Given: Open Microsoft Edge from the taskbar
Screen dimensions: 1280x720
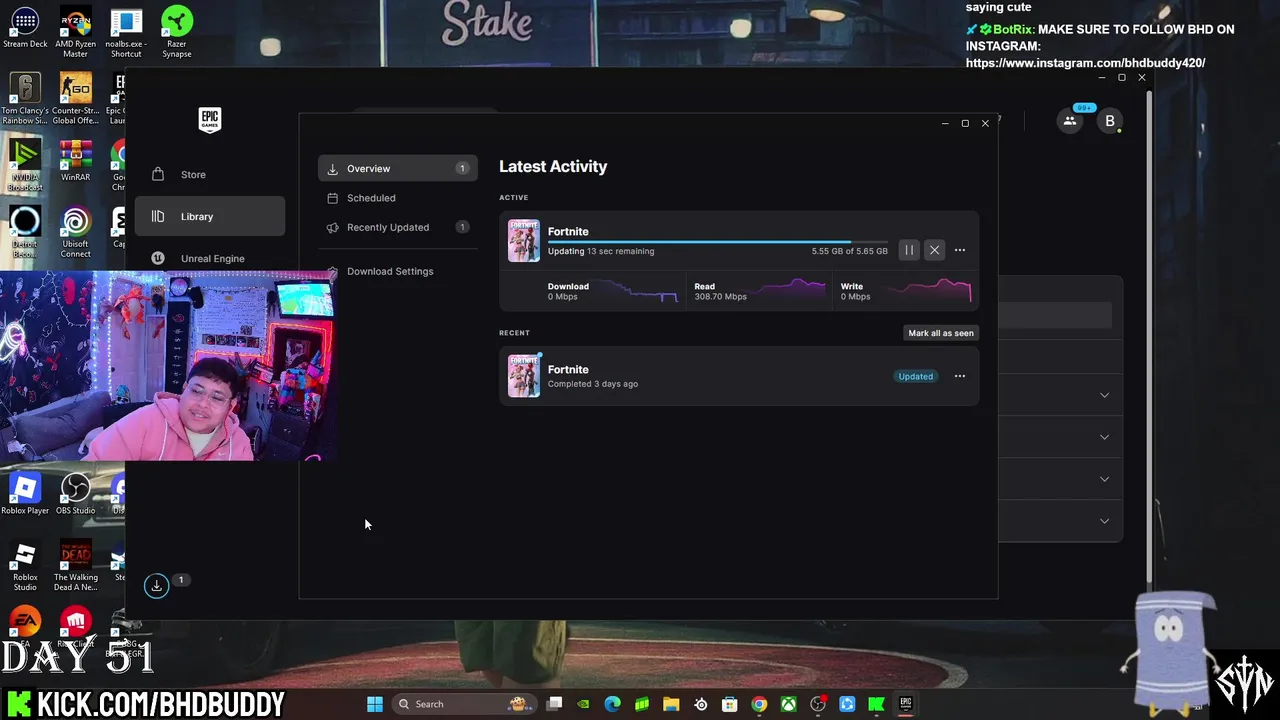Looking at the screenshot, I should click(613, 704).
